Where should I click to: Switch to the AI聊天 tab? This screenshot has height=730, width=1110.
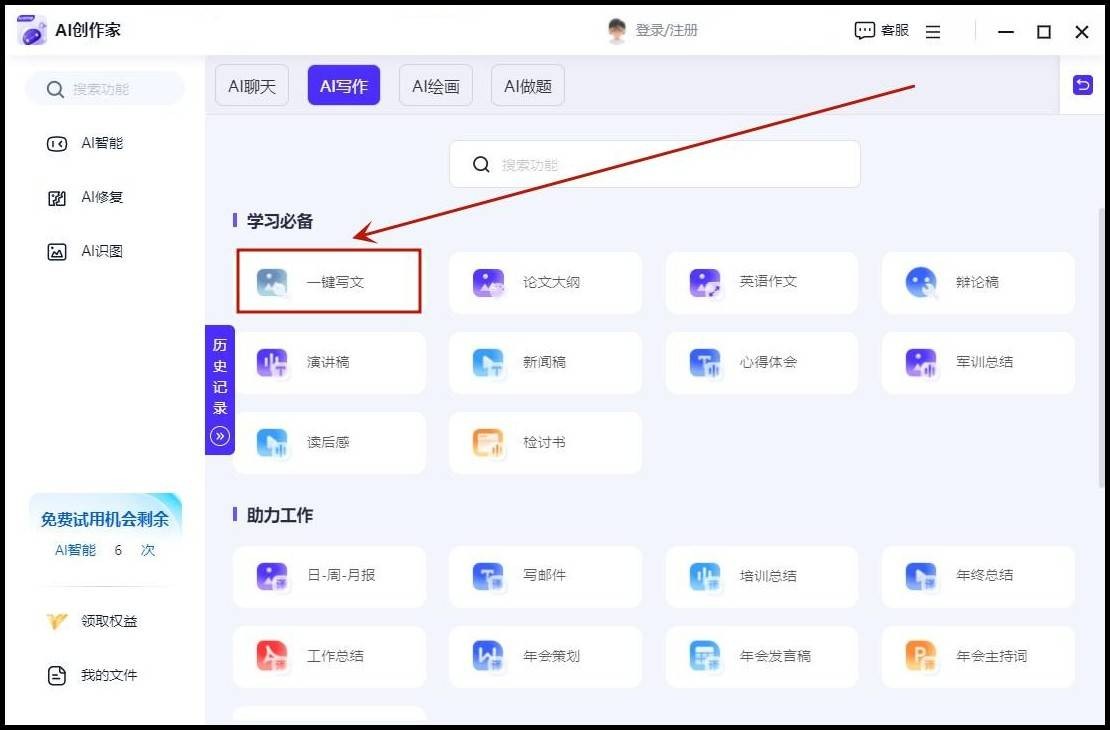pyautogui.click(x=252, y=86)
